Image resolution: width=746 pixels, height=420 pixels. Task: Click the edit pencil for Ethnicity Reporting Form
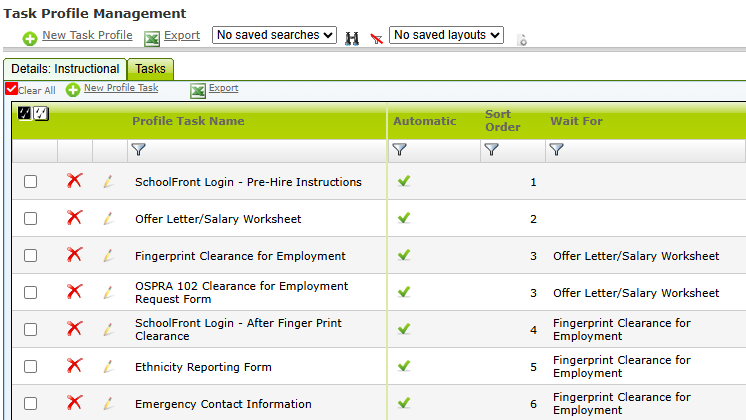109,367
